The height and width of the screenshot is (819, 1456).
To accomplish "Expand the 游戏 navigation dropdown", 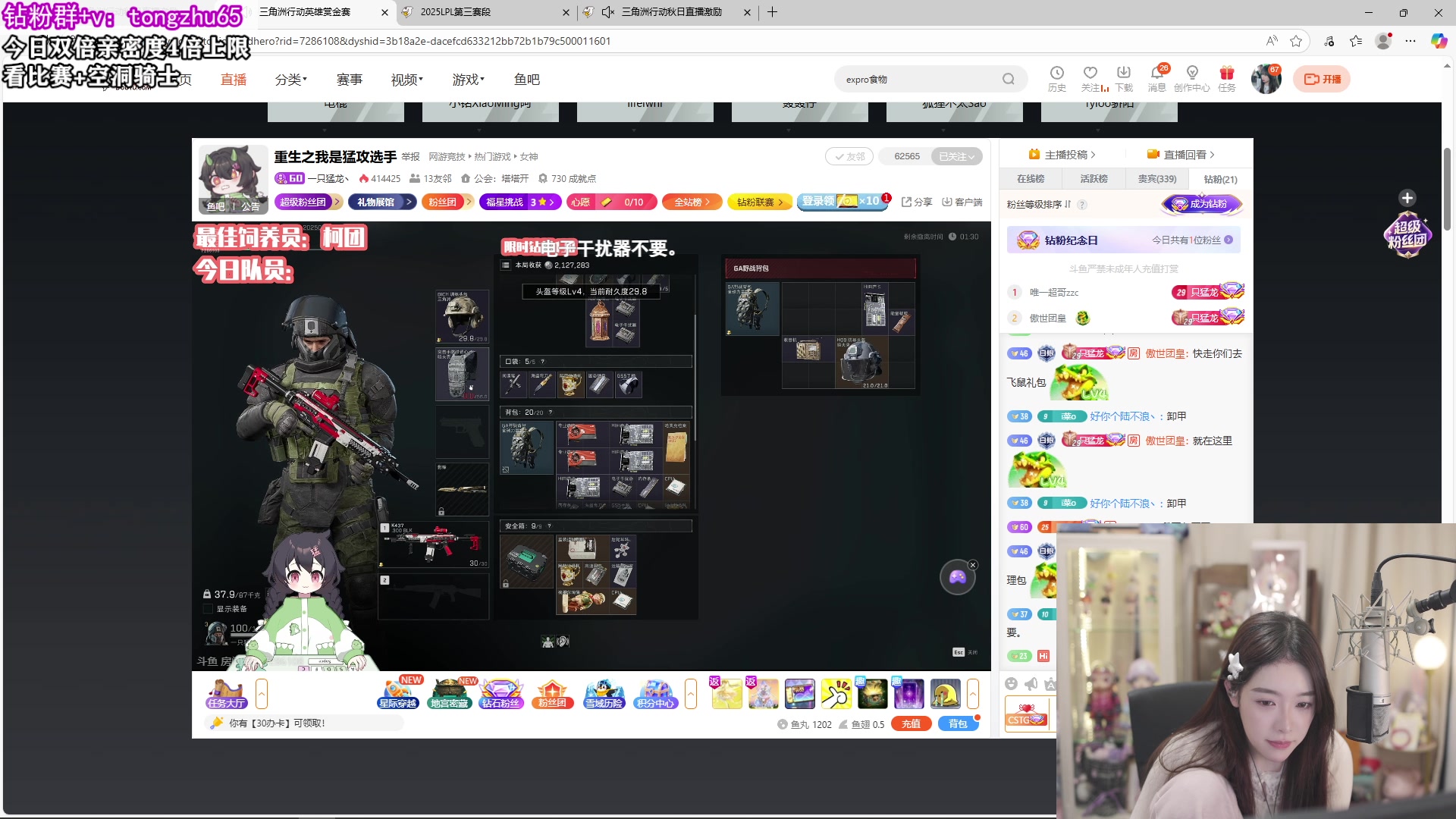I will [468, 80].
